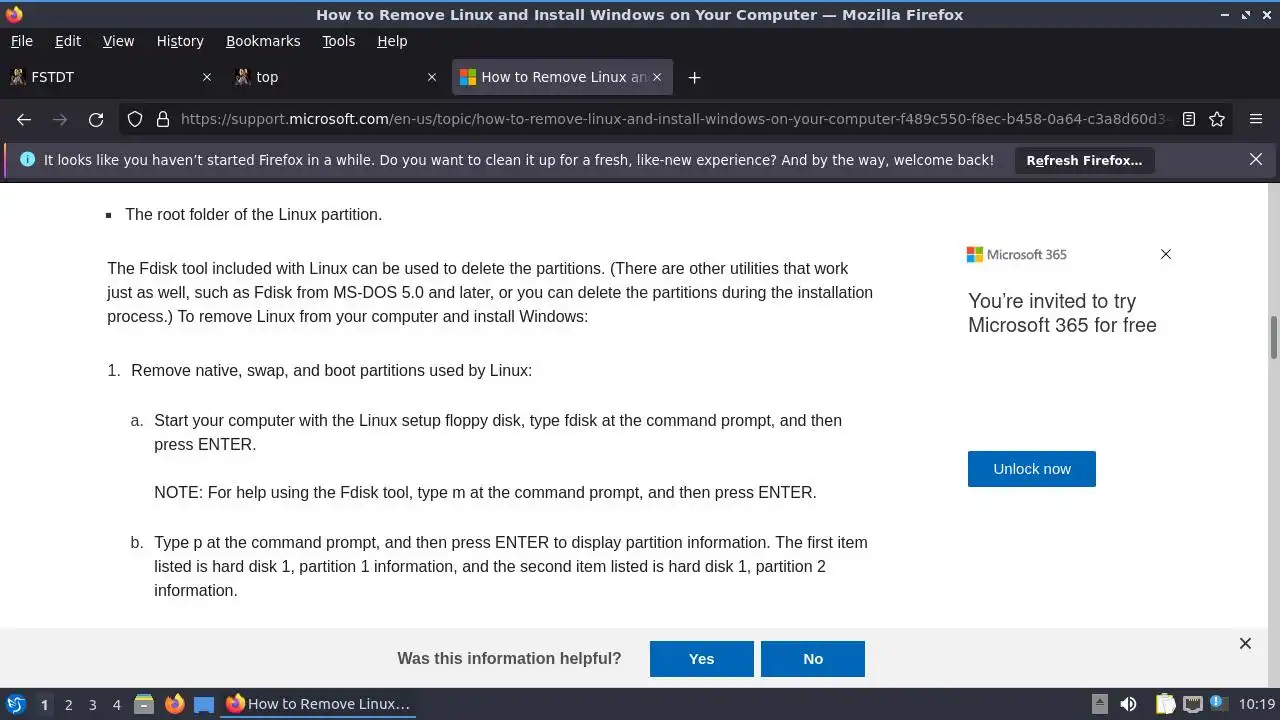Click the page's vertical scrollbar thumb
Image resolution: width=1280 pixels, height=720 pixels.
pos(1273,337)
